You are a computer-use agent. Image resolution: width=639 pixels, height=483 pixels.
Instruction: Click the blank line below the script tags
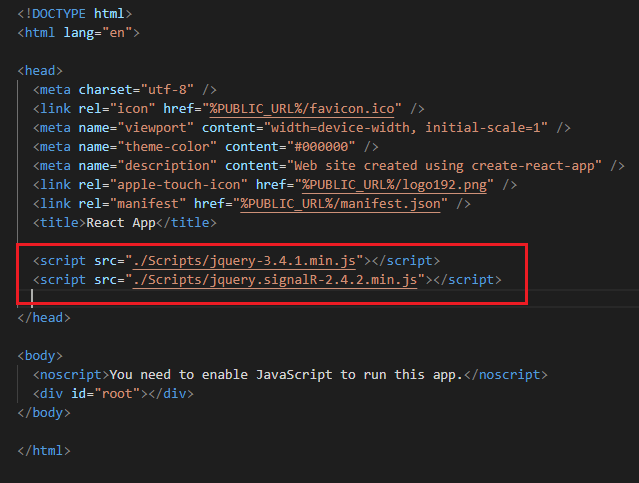[x=200, y=298]
